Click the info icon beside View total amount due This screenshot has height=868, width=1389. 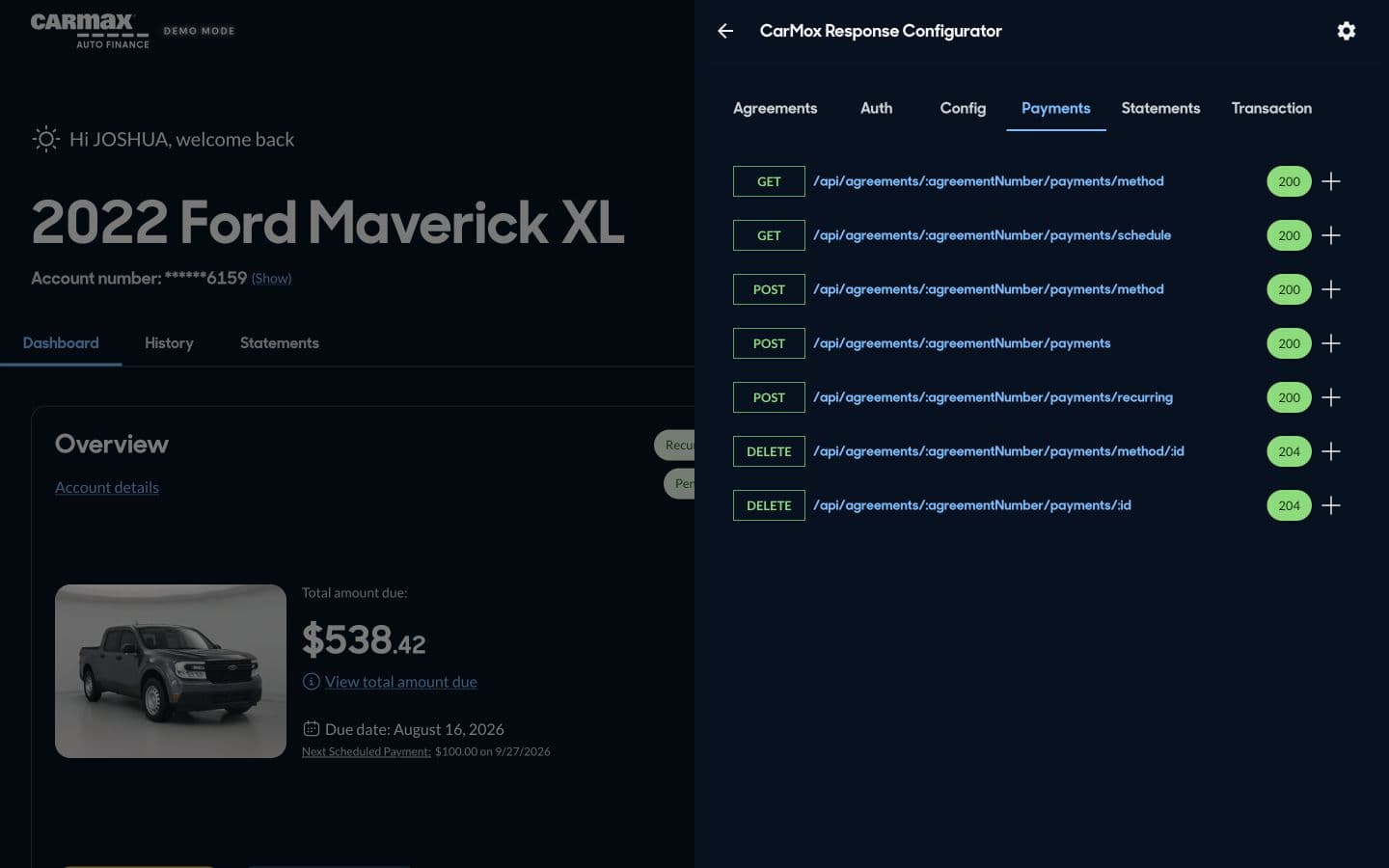pos(311,682)
